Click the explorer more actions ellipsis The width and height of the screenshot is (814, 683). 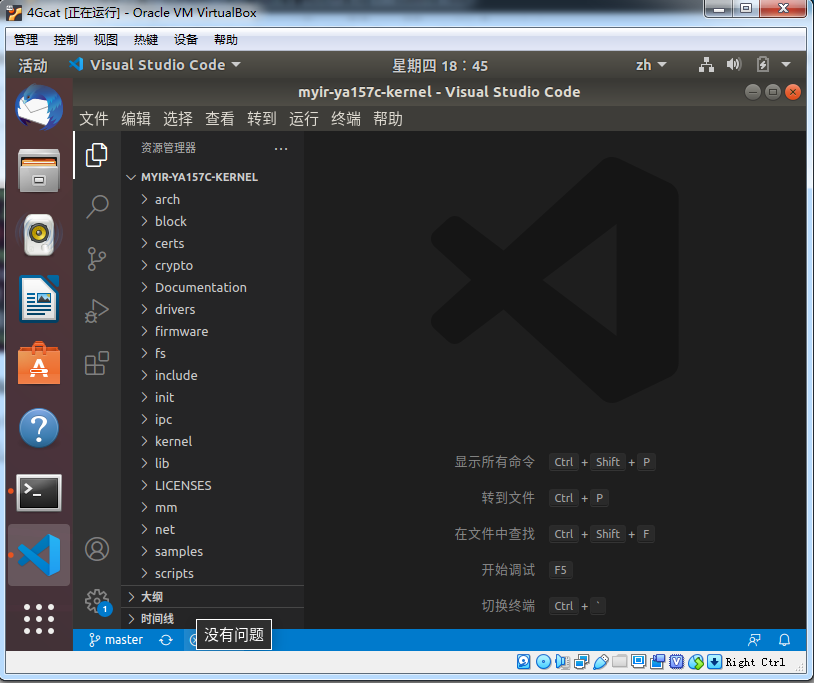[x=281, y=149]
